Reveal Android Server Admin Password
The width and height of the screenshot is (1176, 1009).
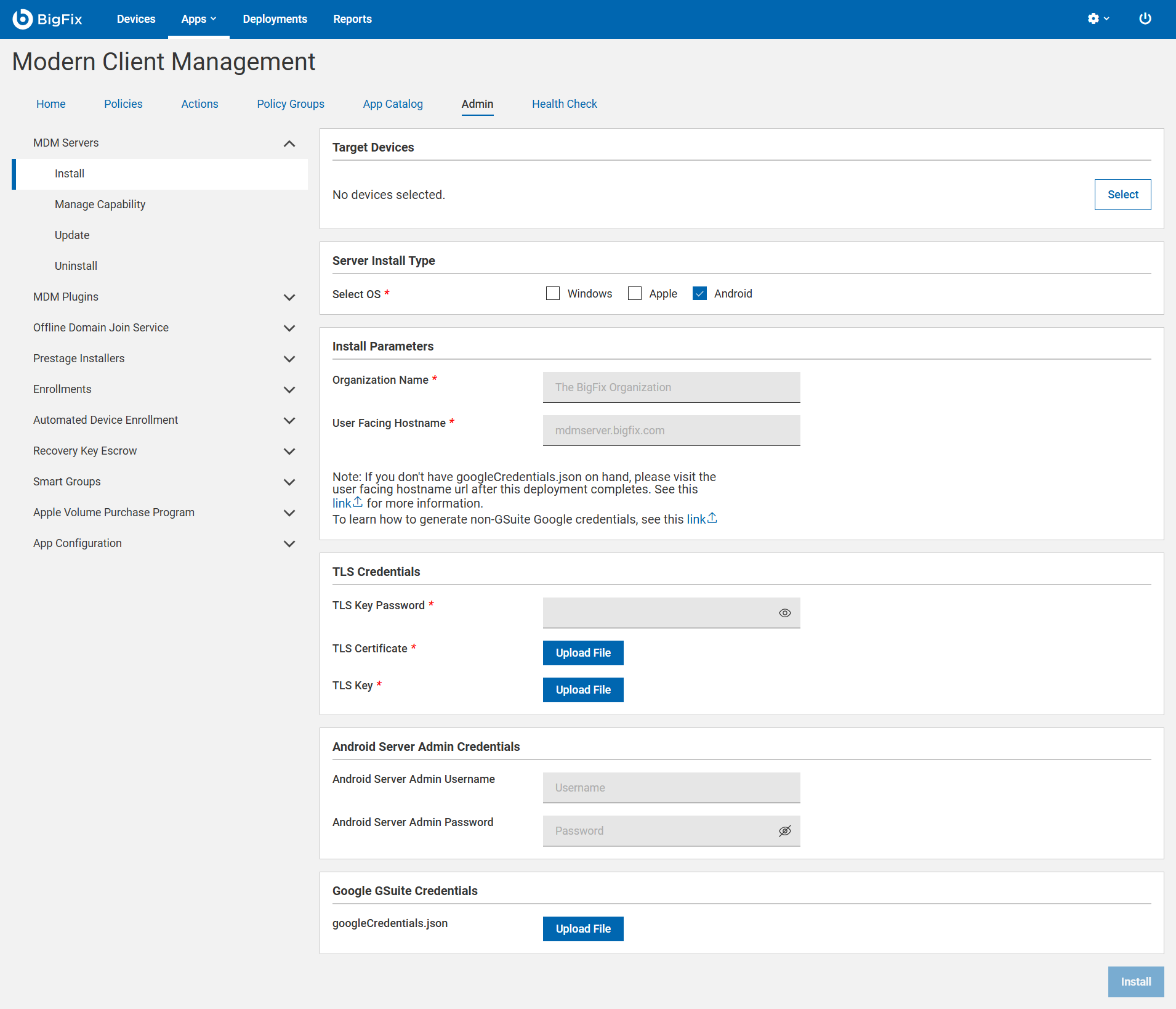(x=784, y=831)
